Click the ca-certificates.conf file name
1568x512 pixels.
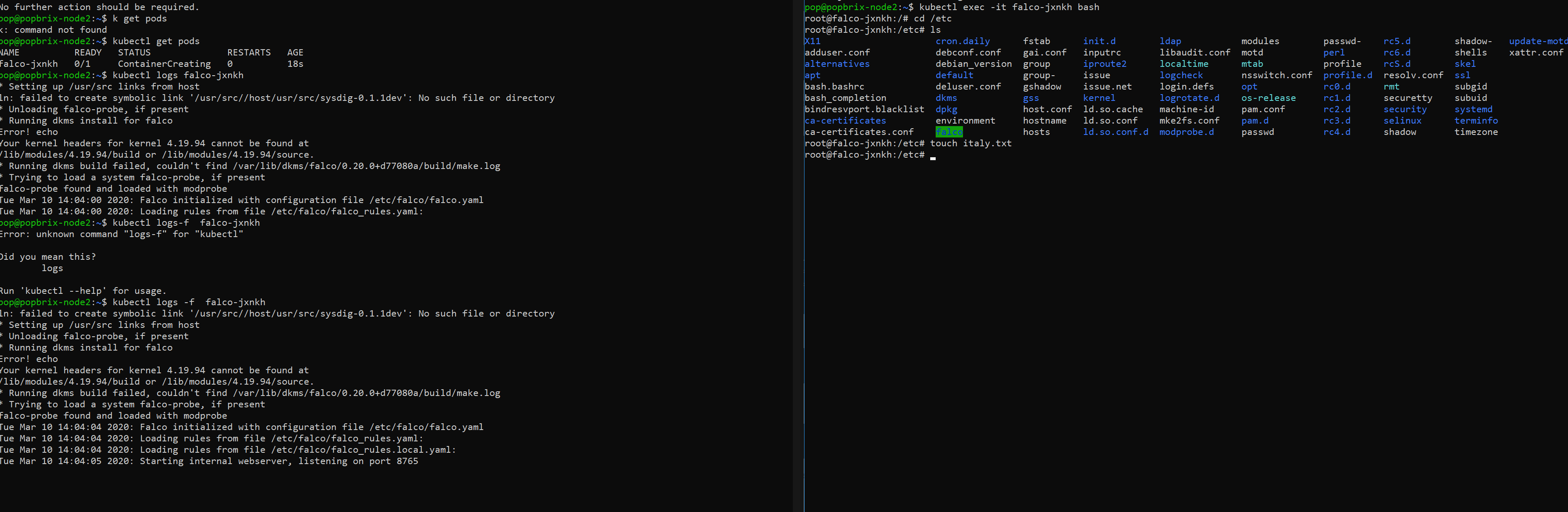(858, 132)
